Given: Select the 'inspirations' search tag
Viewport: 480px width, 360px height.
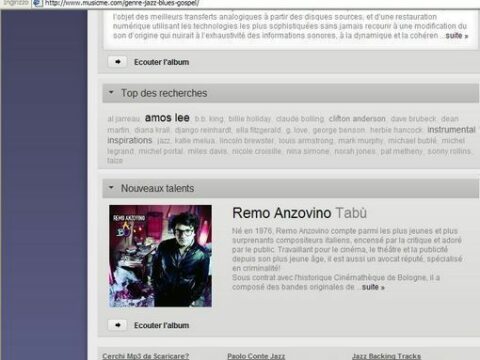Looking at the screenshot, I should (x=130, y=140).
